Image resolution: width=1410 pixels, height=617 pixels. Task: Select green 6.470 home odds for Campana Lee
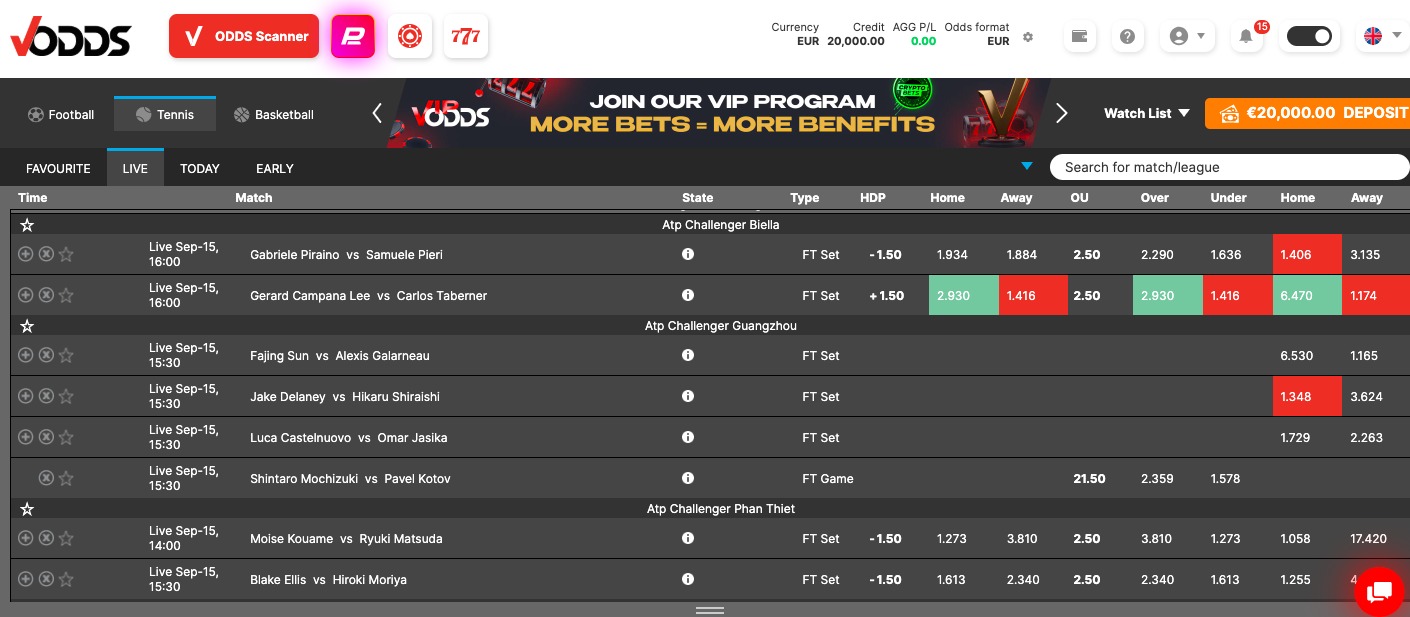1308,295
